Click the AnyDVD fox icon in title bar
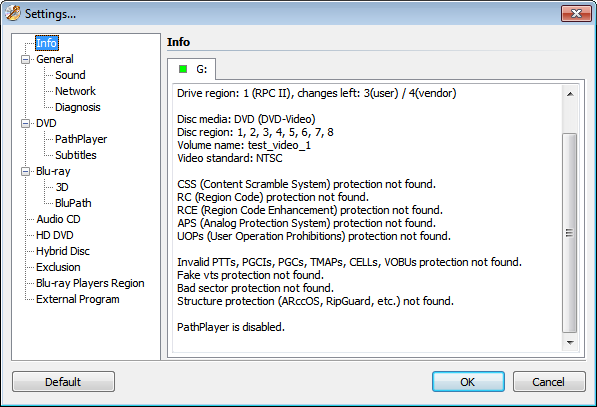The image size is (597, 407). point(13,13)
